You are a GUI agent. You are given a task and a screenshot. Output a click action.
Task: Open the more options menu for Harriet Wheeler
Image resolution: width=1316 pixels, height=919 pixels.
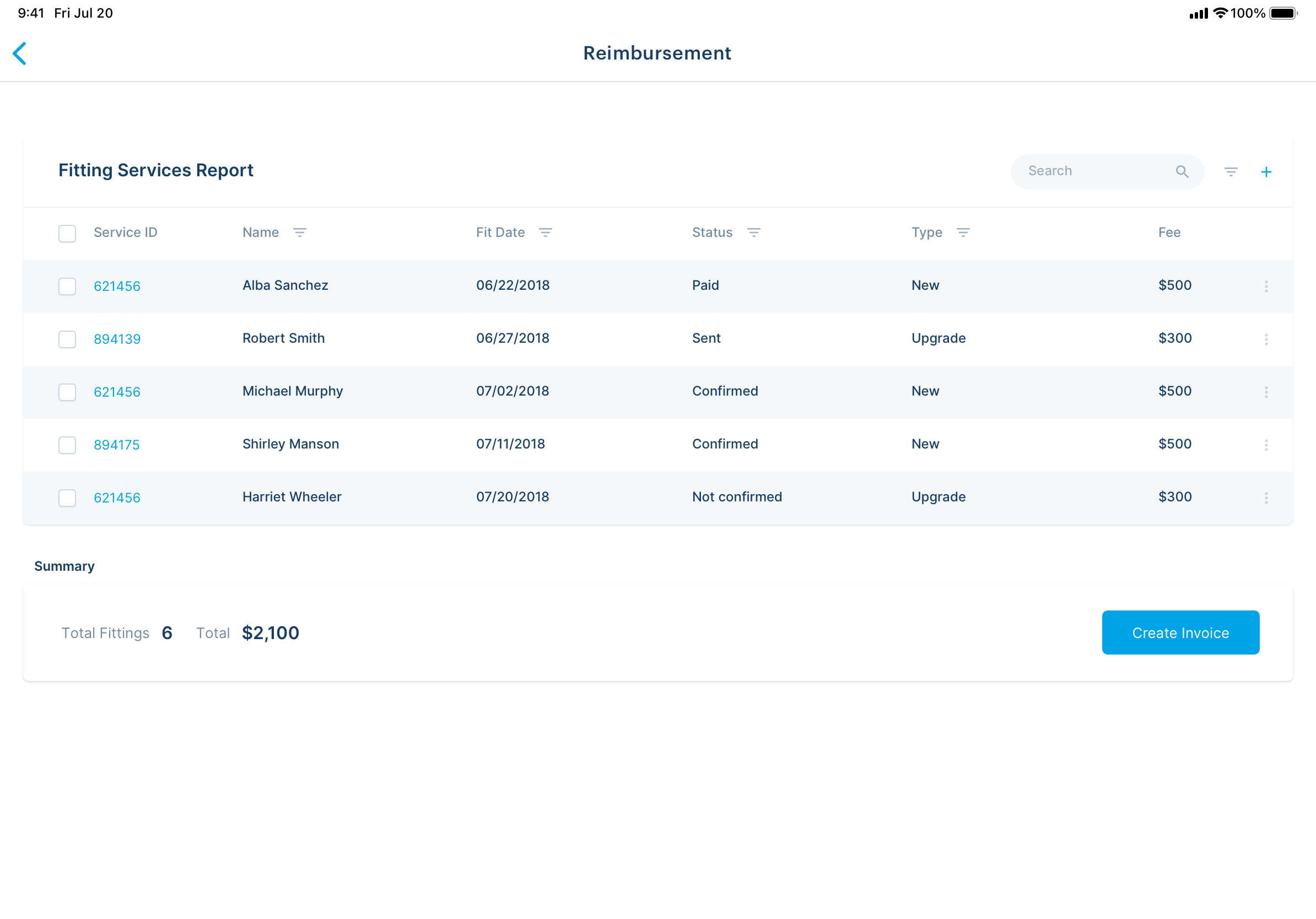[1265, 498]
